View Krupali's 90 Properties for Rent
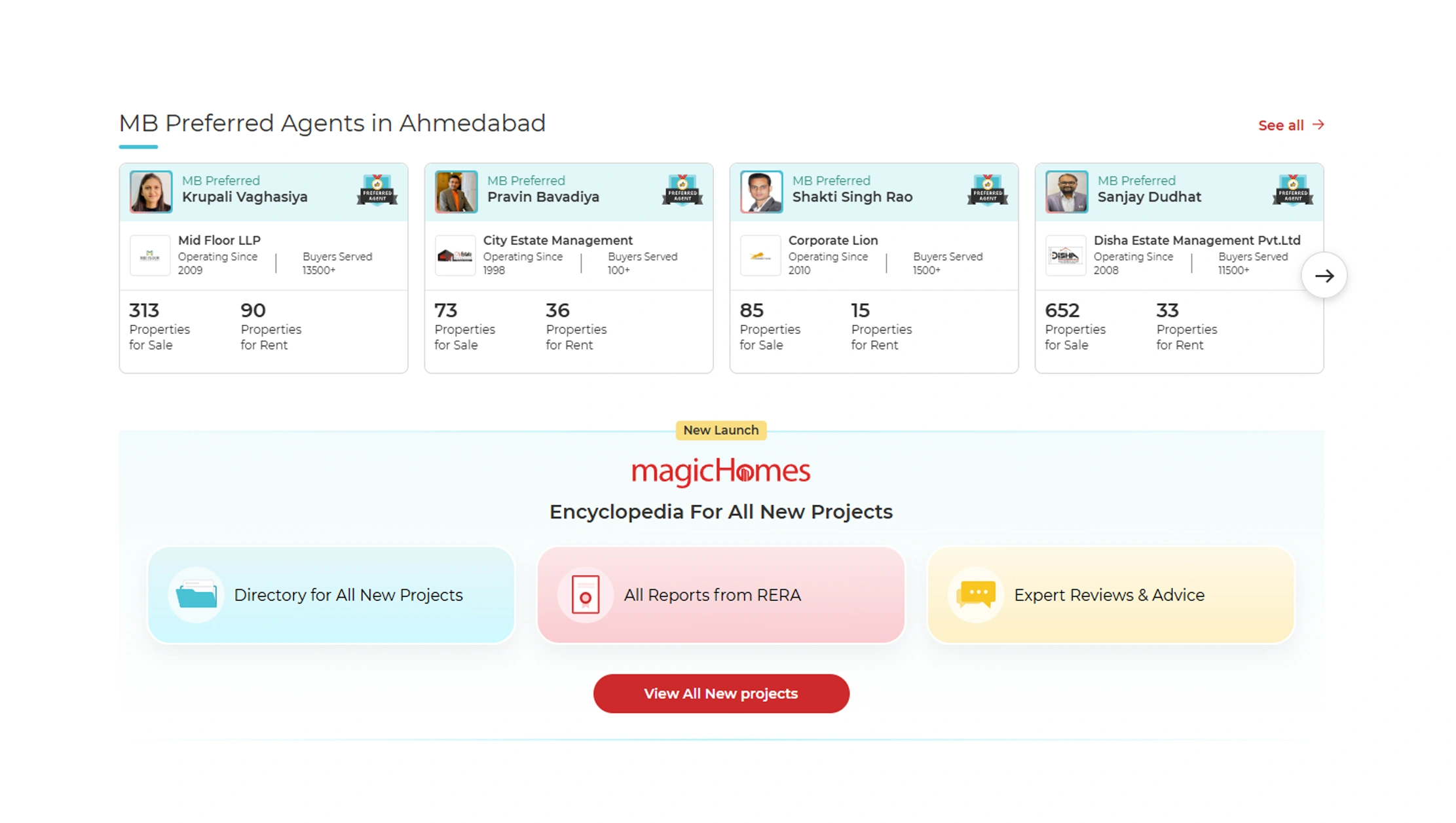The height and width of the screenshot is (823, 1456). pos(271,327)
